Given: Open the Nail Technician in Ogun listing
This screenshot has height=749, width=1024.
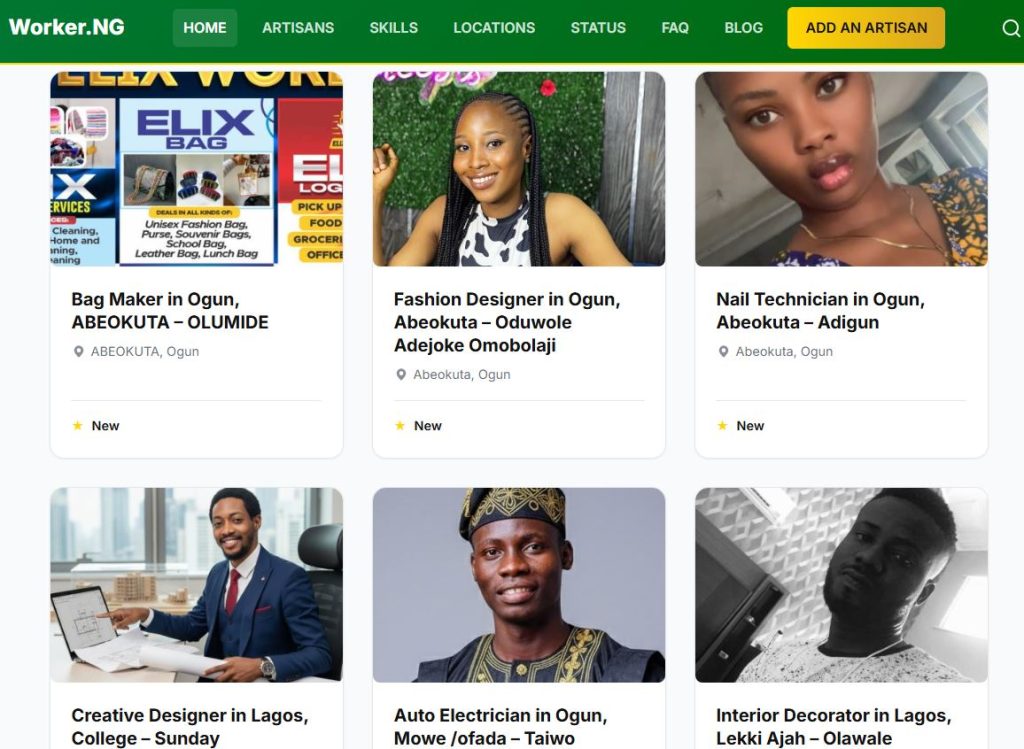Looking at the screenshot, I should tap(820, 310).
